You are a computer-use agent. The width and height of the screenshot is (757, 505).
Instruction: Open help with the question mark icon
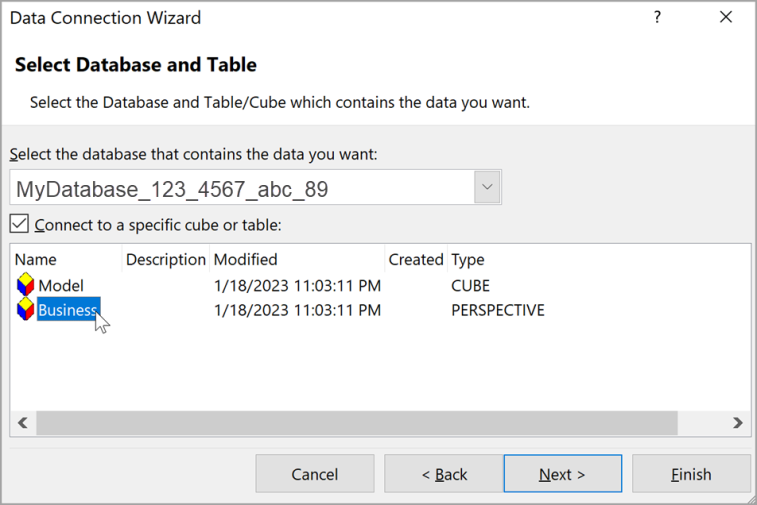[x=657, y=18]
